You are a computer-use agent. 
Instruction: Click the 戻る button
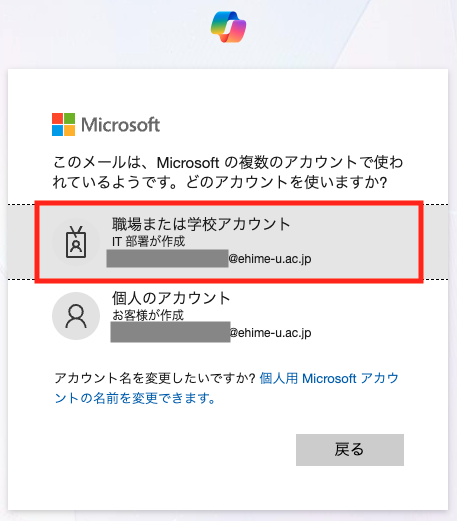click(350, 450)
